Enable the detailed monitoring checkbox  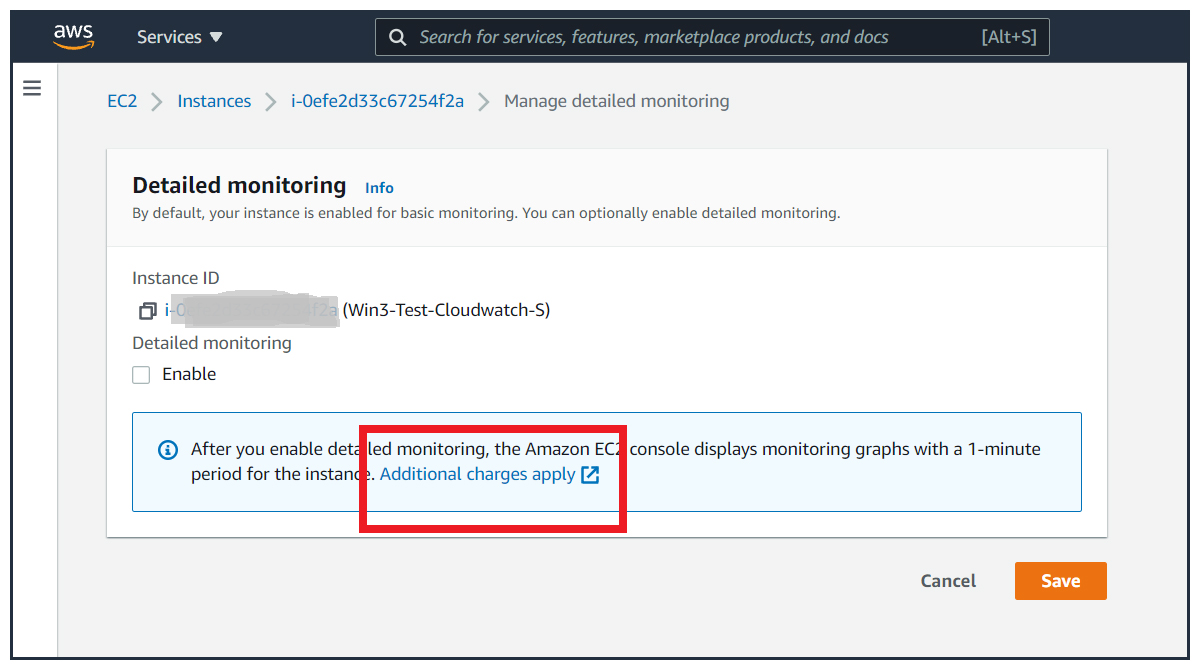click(x=142, y=375)
